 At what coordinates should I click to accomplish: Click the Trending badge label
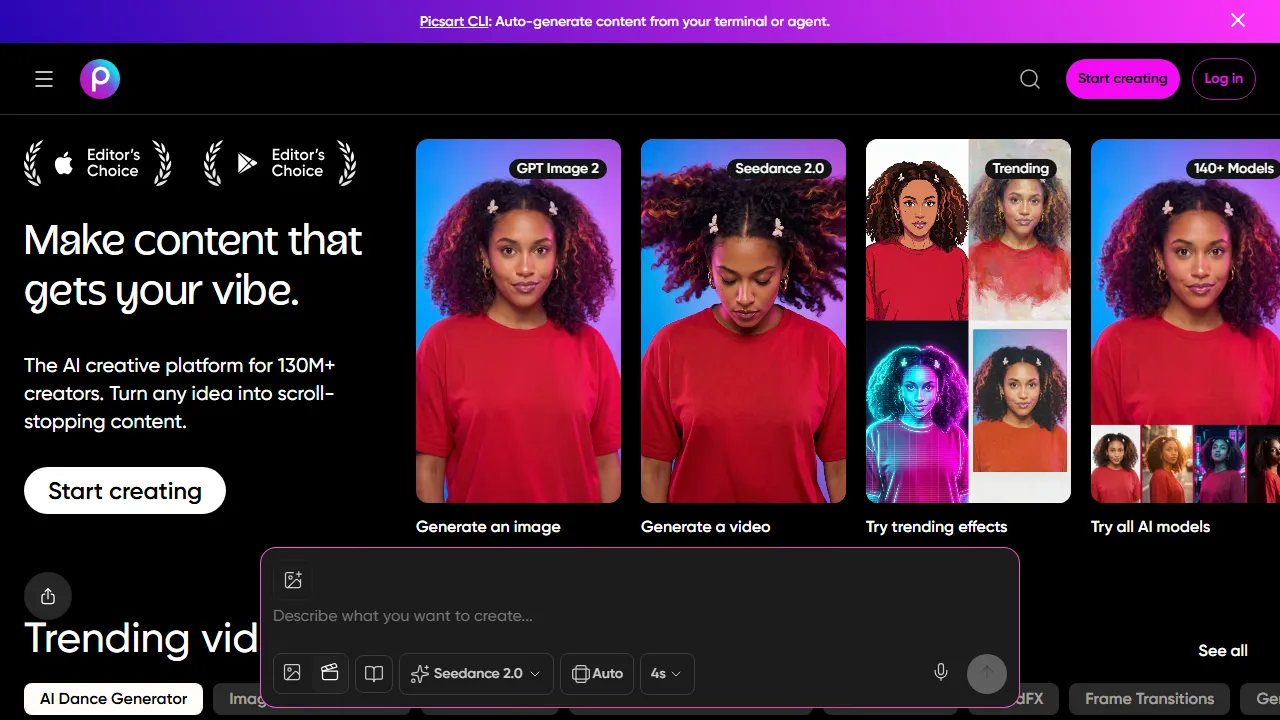pos(1021,168)
